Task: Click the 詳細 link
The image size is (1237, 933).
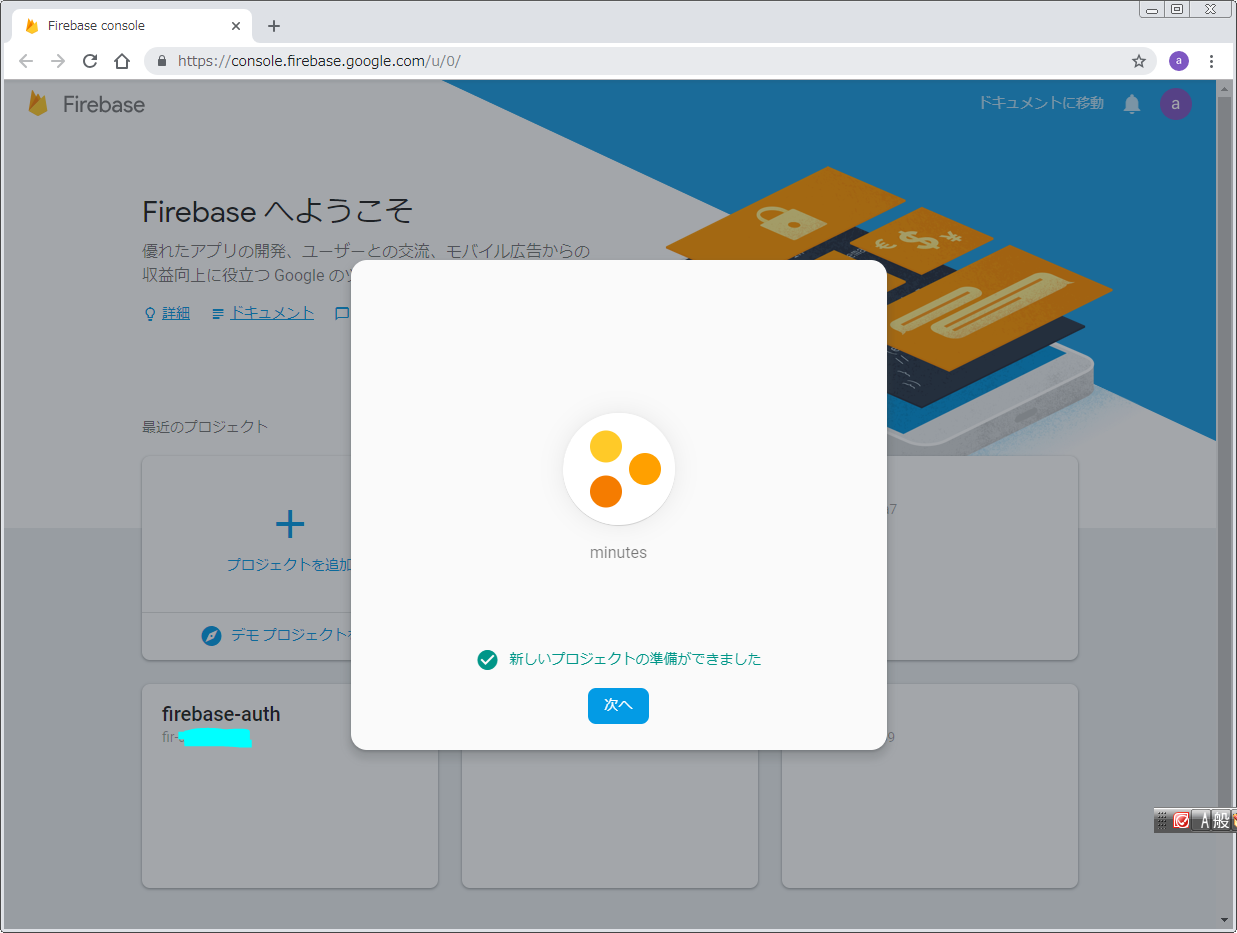Action: click(x=175, y=313)
